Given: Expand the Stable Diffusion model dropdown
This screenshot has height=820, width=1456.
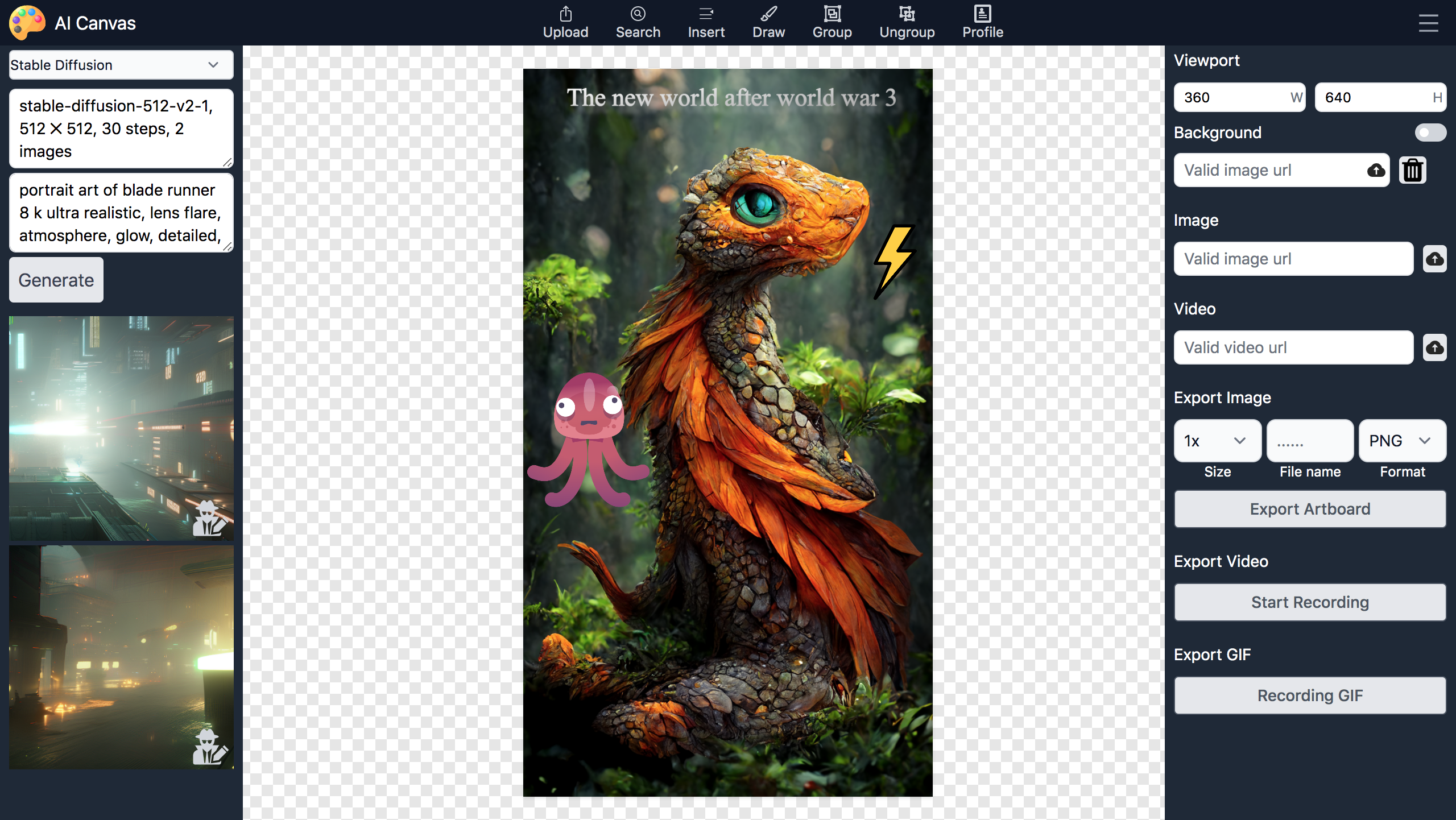Looking at the screenshot, I should [x=121, y=65].
